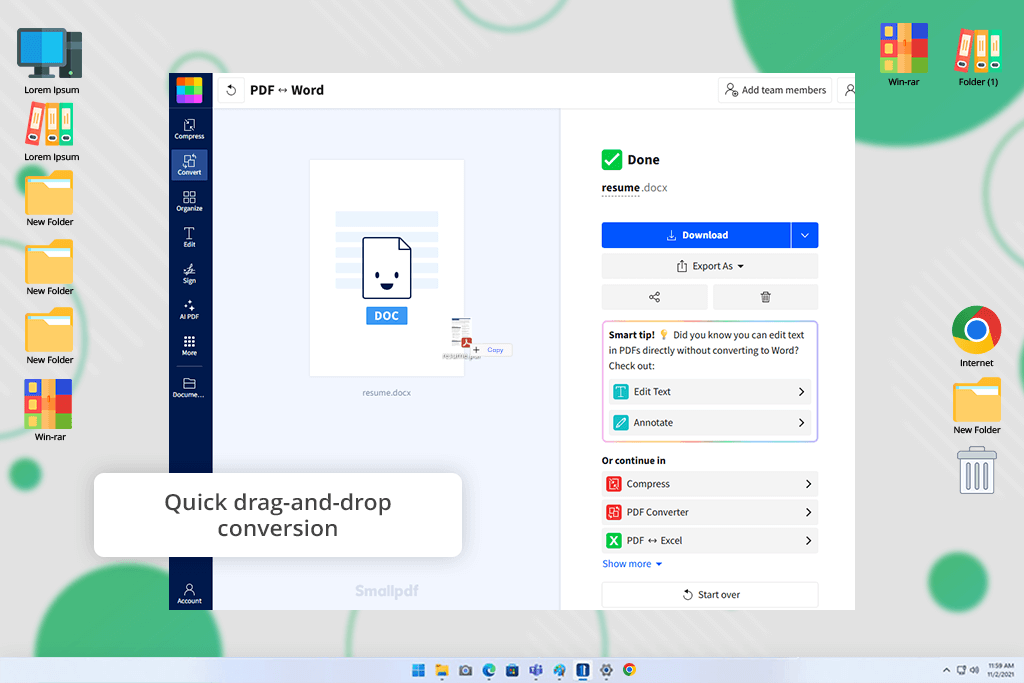Open the Download options dropdown arrow
The image size is (1024, 683).
(805, 235)
